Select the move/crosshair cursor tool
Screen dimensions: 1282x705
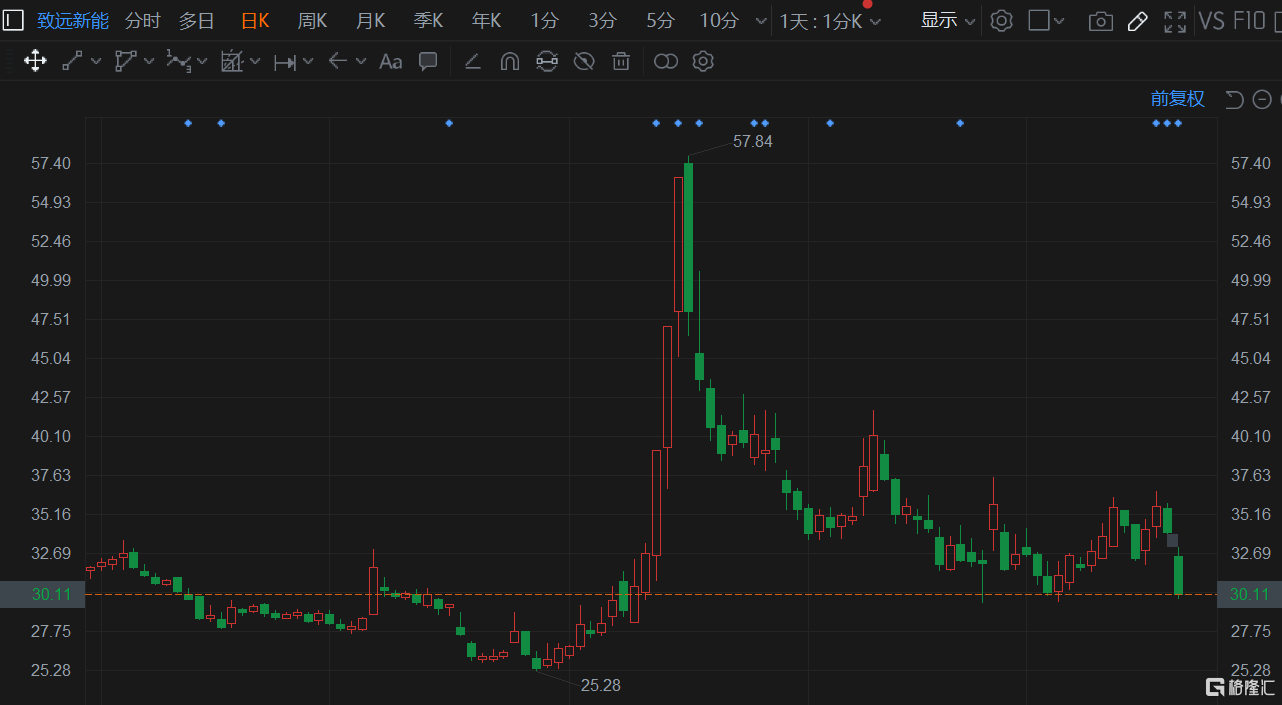[x=35, y=62]
